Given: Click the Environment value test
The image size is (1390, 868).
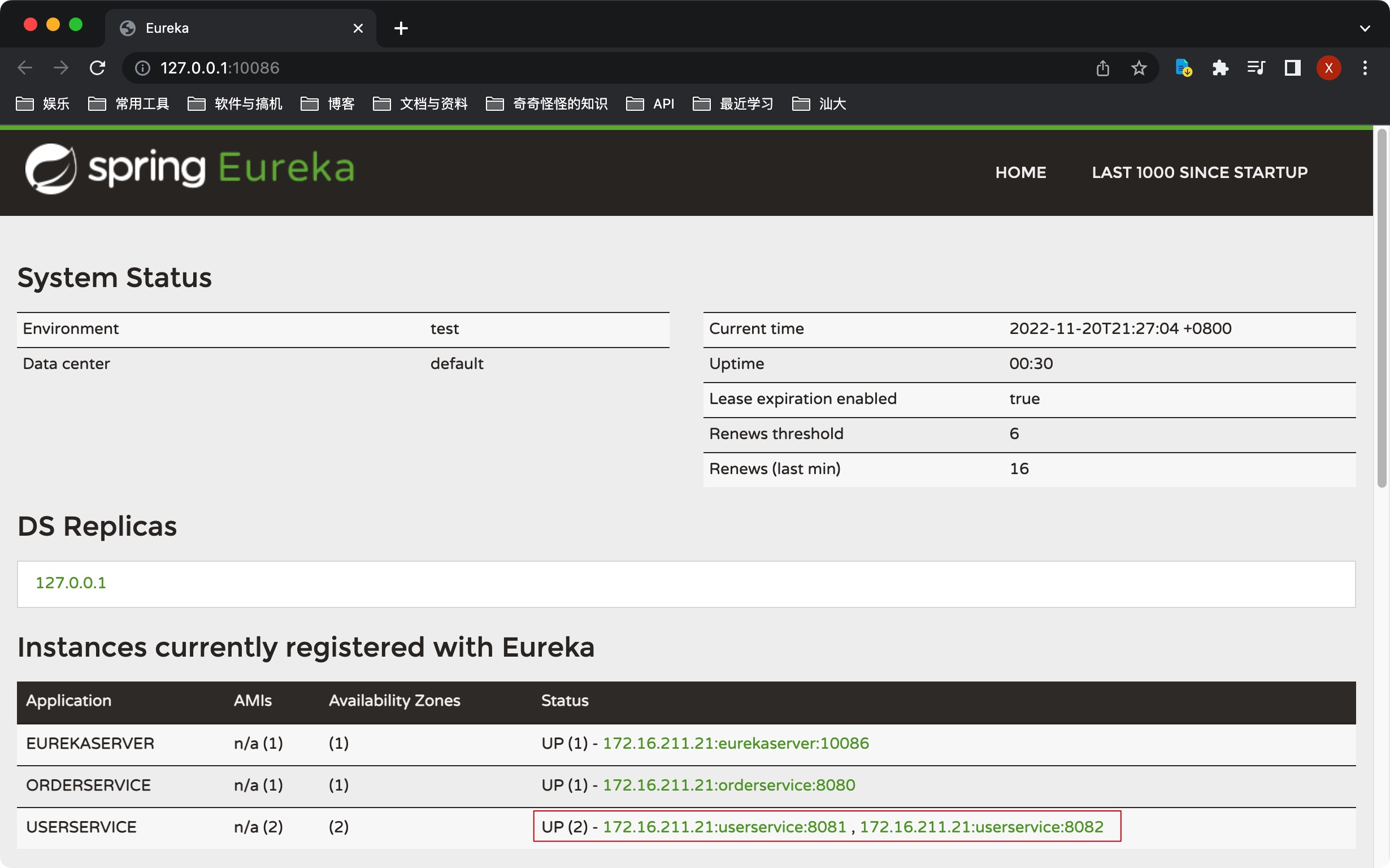Looking at the screenshot, I should click(444, 328).
